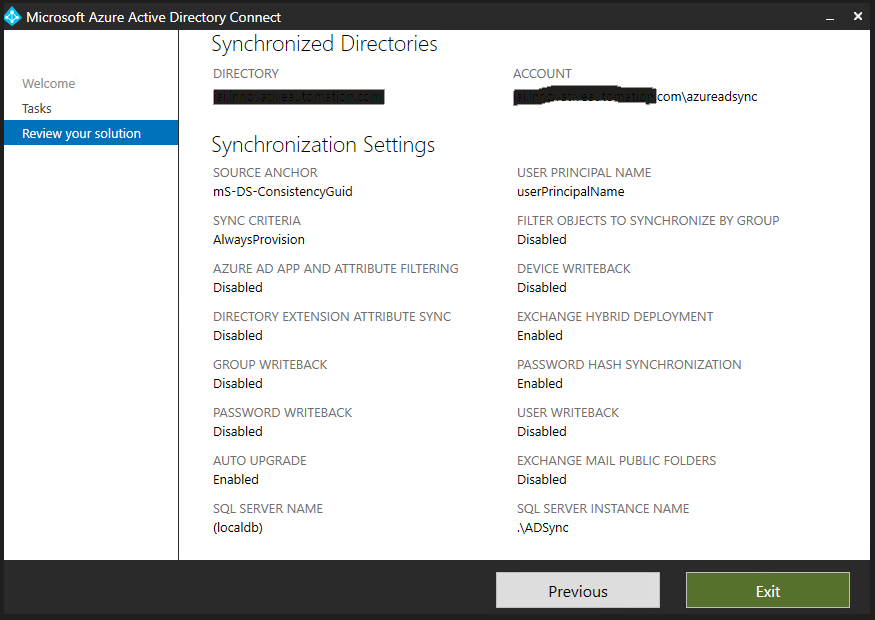Click the SQL SERVER INSTANCE NAME label
The image size is (875, 620).
tap(603, 508)
